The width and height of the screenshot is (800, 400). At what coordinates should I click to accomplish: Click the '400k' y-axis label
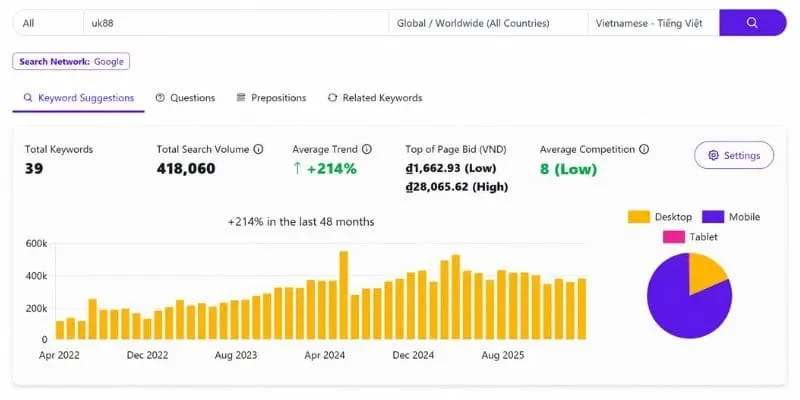pos(36,276)
